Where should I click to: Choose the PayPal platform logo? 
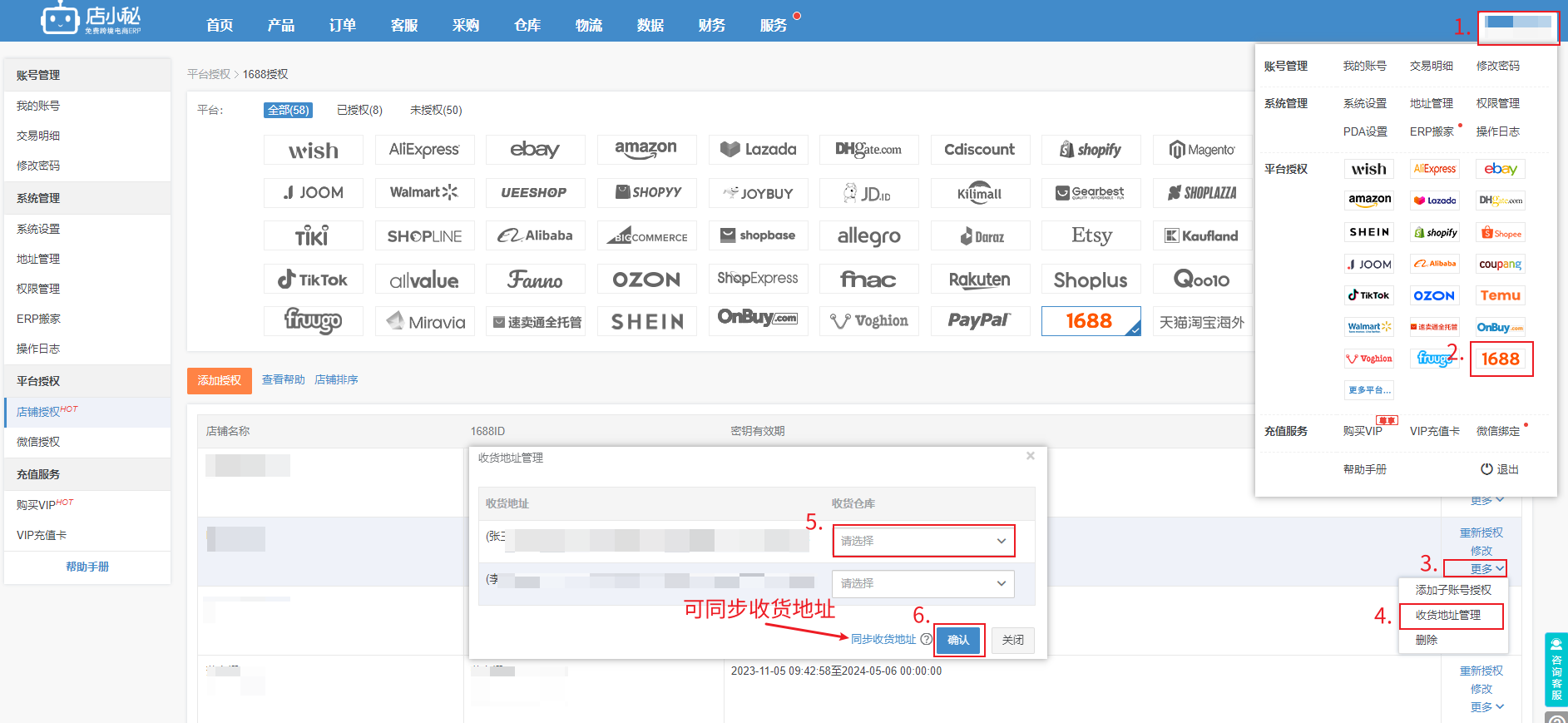point(980,321)
